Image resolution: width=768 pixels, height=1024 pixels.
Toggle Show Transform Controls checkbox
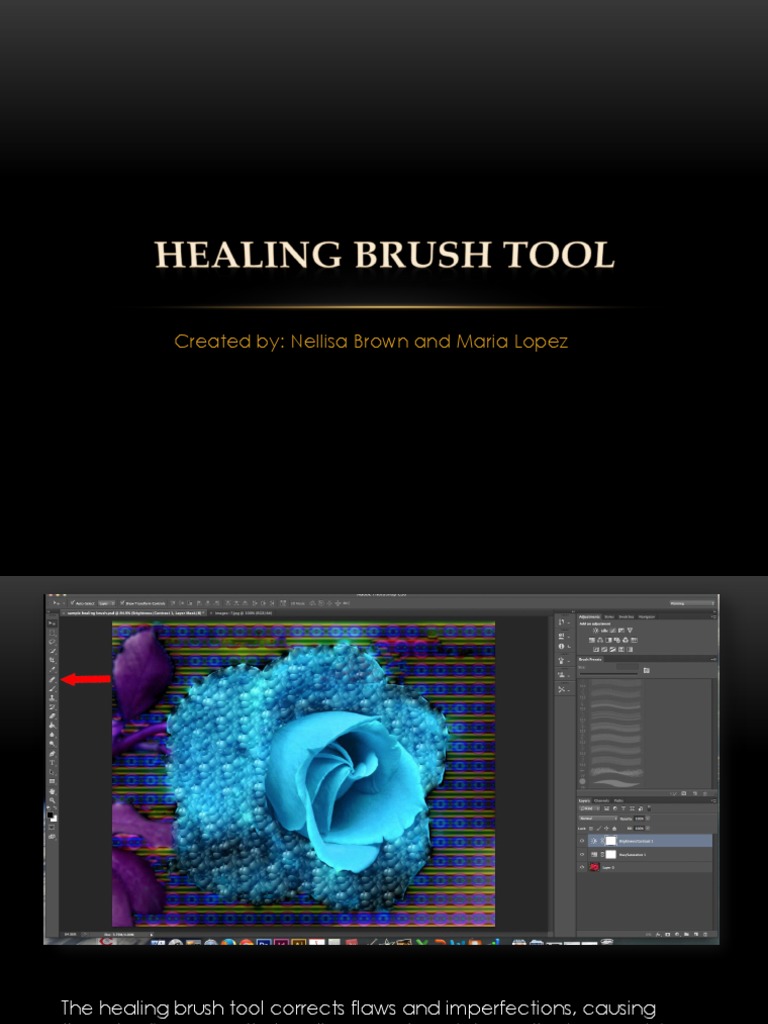122,603
